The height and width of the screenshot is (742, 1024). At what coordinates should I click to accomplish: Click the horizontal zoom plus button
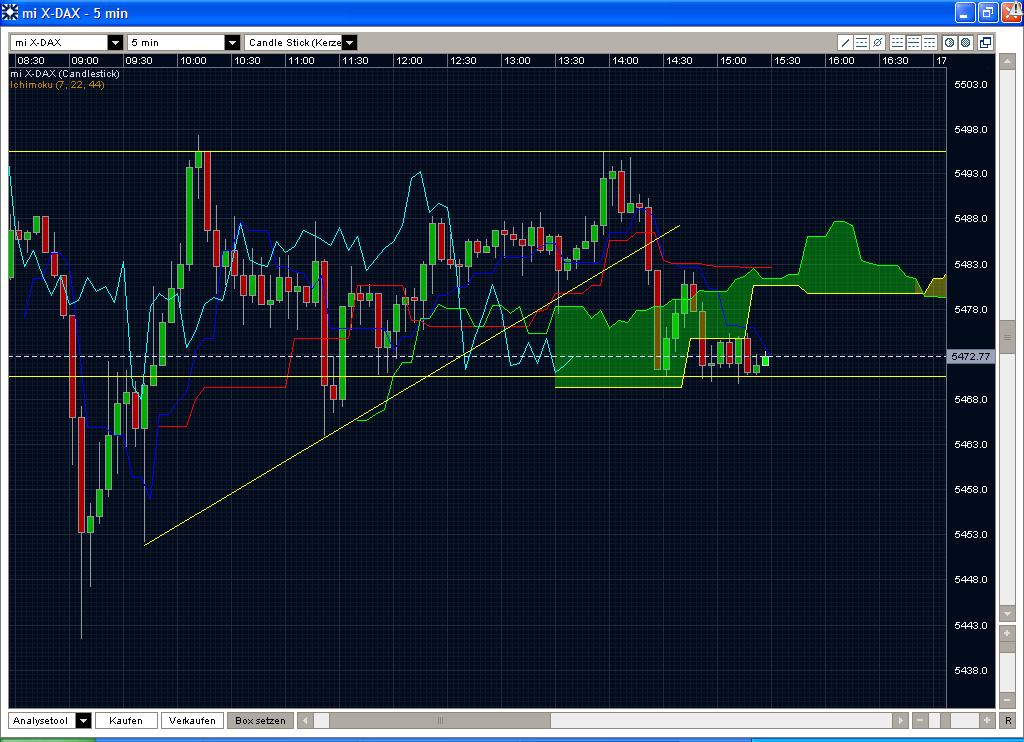[x=987, y=720]
